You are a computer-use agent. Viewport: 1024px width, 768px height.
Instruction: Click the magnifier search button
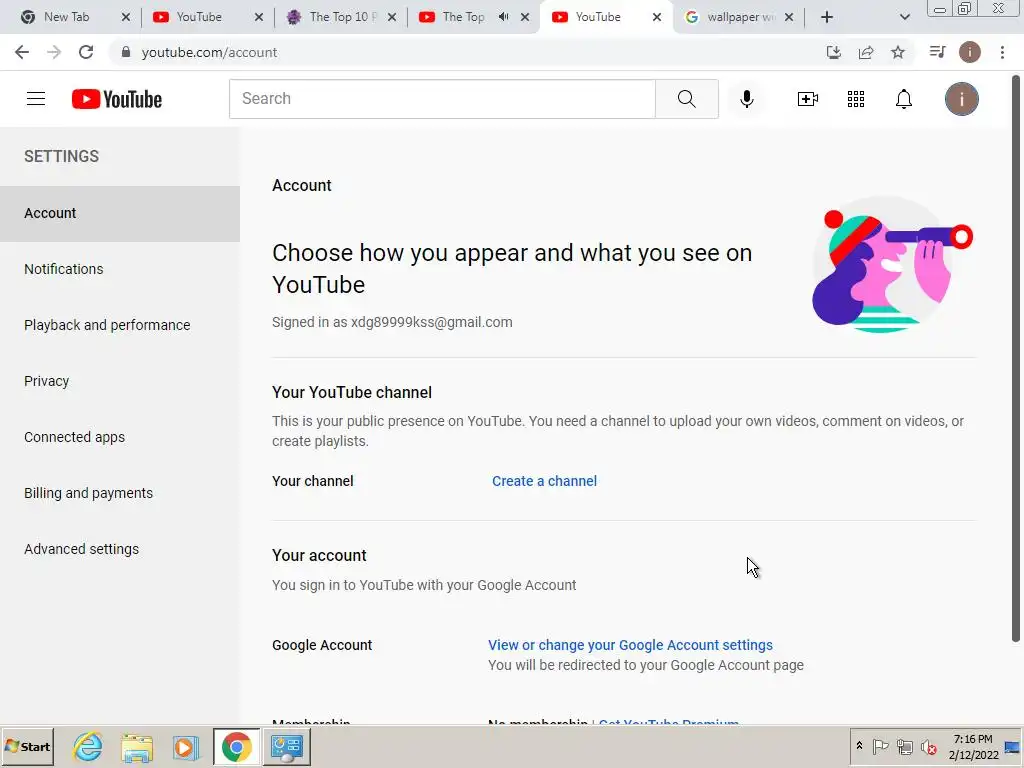point(686,99)
